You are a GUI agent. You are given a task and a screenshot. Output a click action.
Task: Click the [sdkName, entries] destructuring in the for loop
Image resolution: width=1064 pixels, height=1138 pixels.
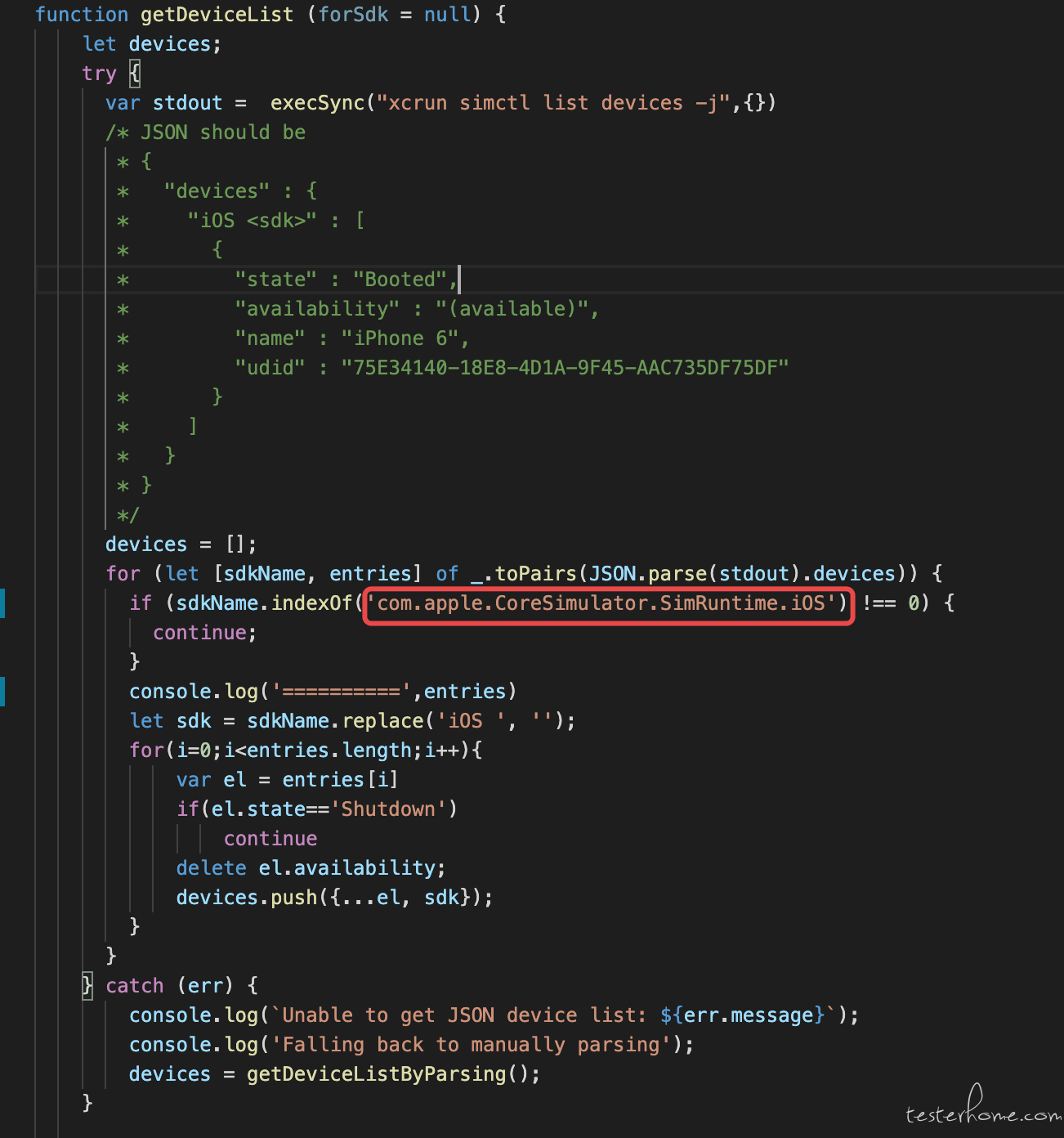pos(317,574)
